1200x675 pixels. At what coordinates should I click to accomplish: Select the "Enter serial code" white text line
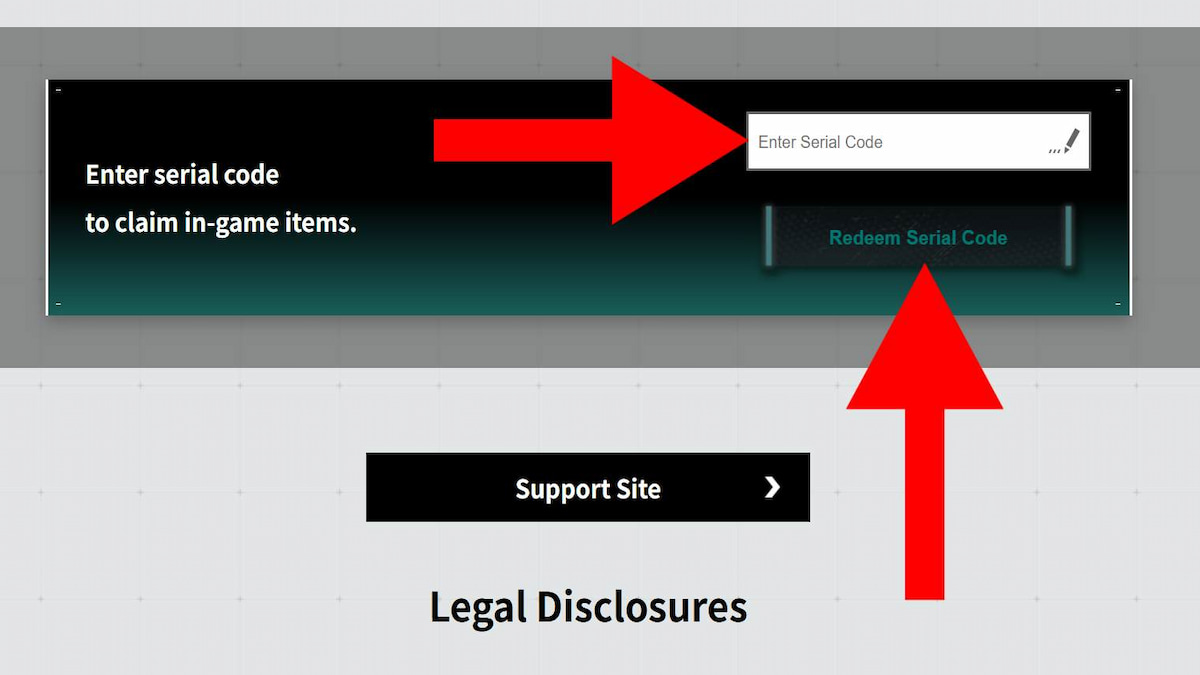click(182, 174)
